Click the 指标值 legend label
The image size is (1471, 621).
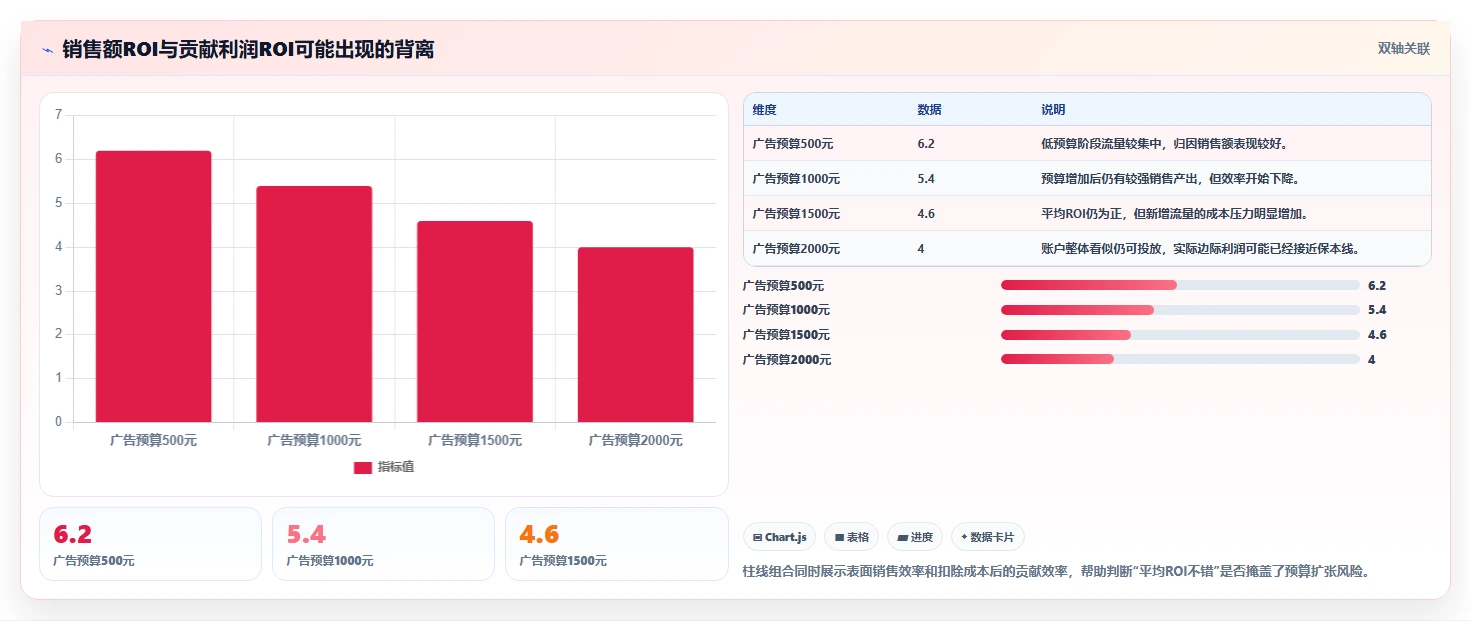tap(396, 468)
